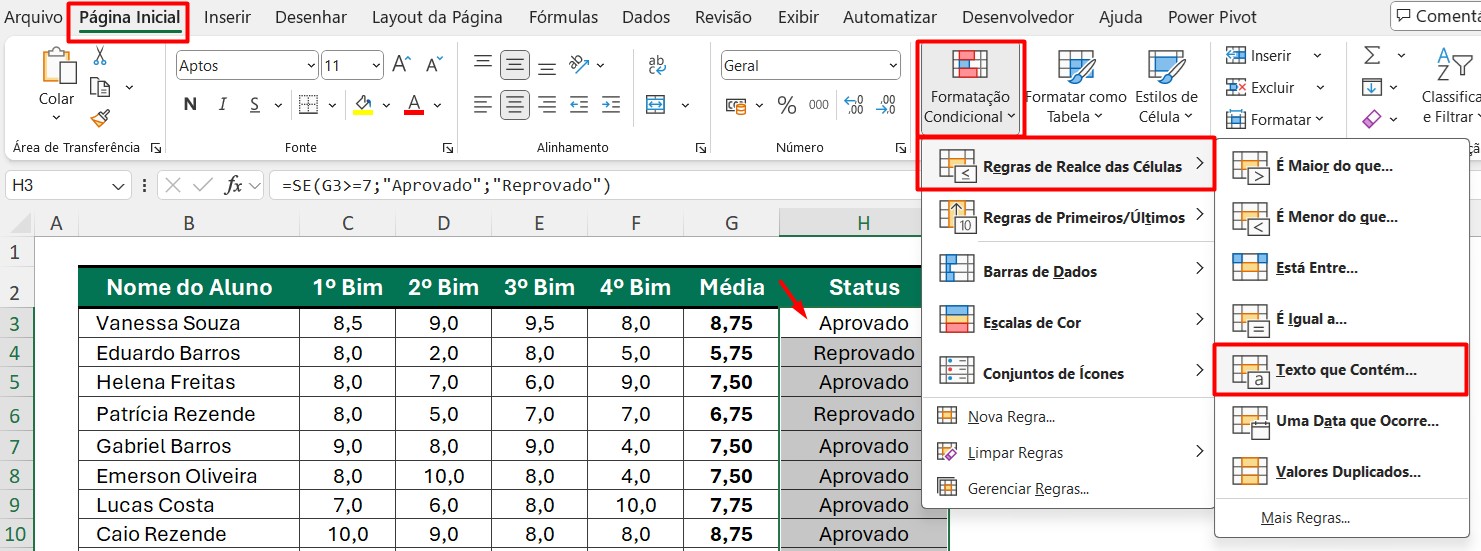Click Excluir cells button
The width and height of the screenshot is (1481, 551).
[1274, 87]
